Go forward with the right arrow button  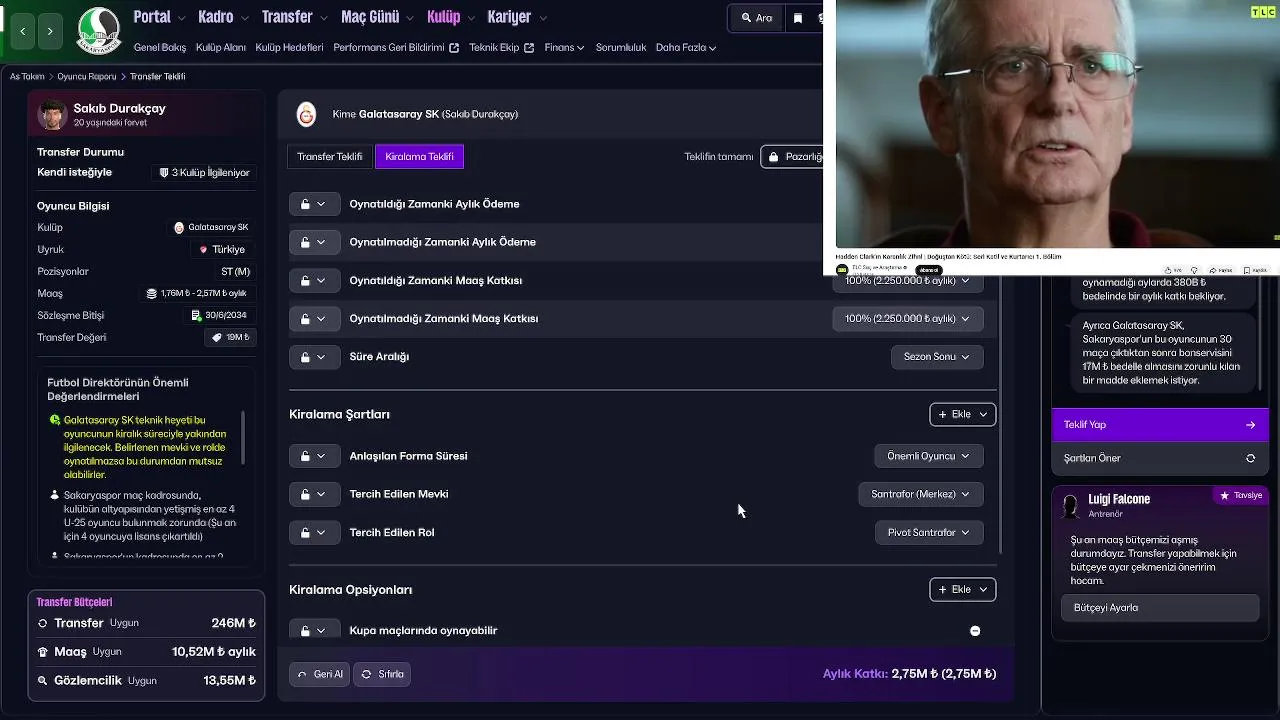[50, 31]
